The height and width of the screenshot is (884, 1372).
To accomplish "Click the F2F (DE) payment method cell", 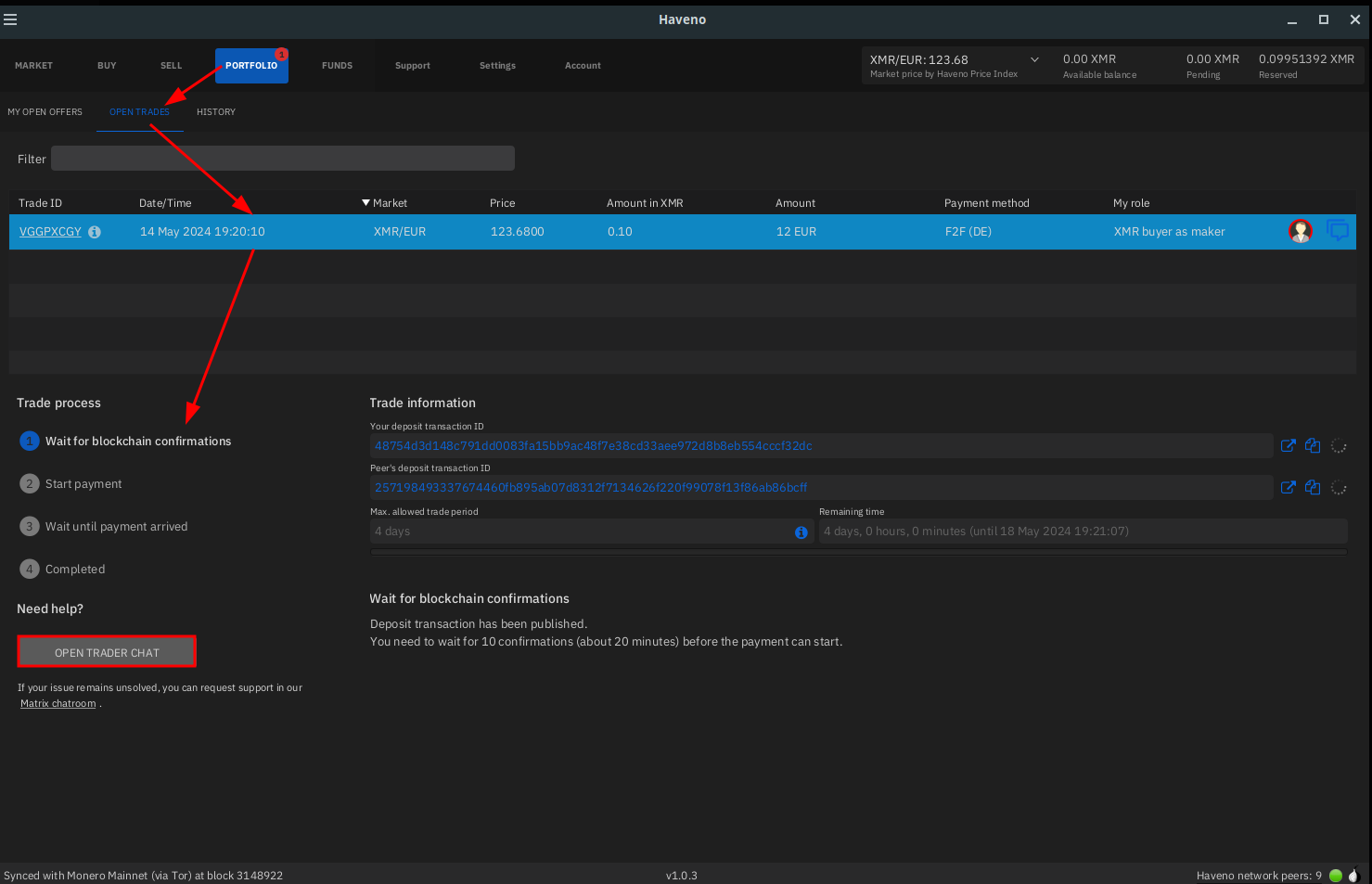I will pyautogui.click(x=968, y=232).
